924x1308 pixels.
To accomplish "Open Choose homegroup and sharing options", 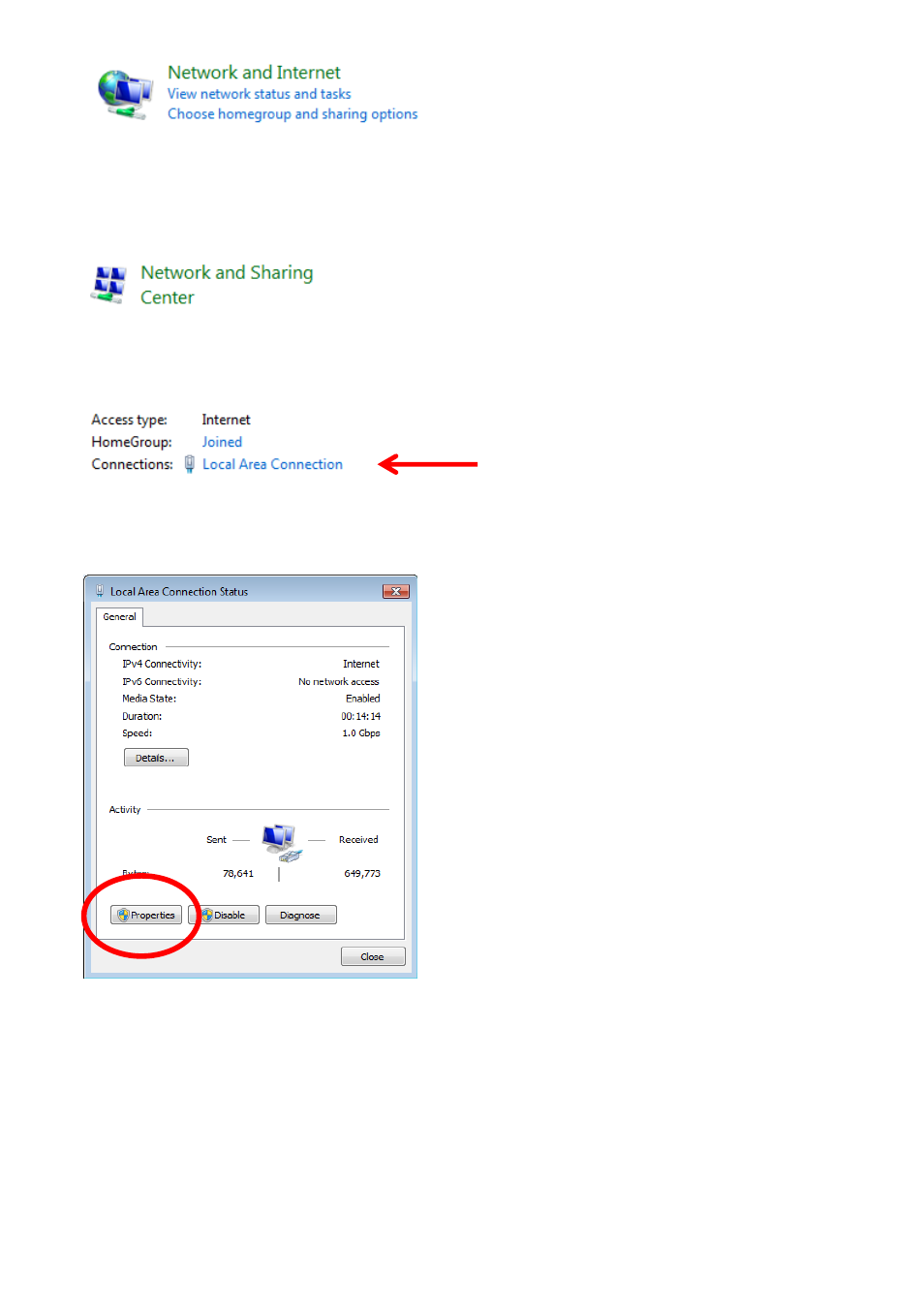I will point(293,114).
